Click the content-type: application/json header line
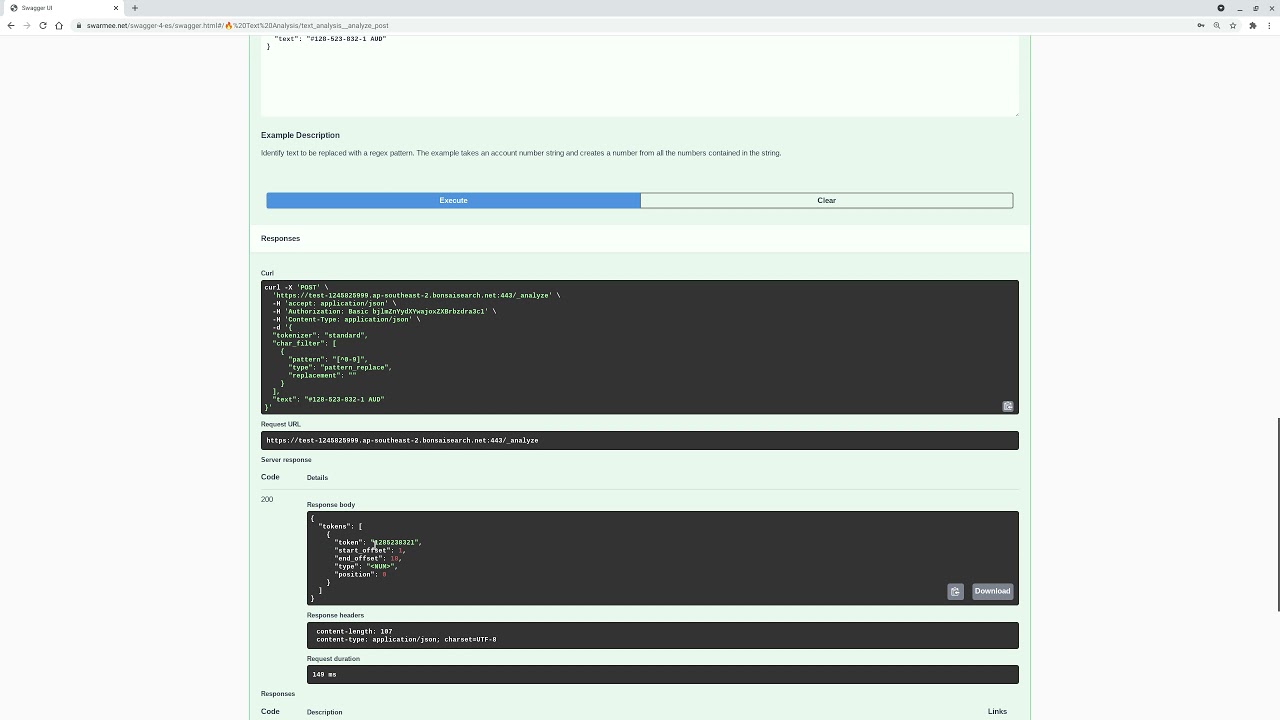1280x720 pixels. (406, 639)
